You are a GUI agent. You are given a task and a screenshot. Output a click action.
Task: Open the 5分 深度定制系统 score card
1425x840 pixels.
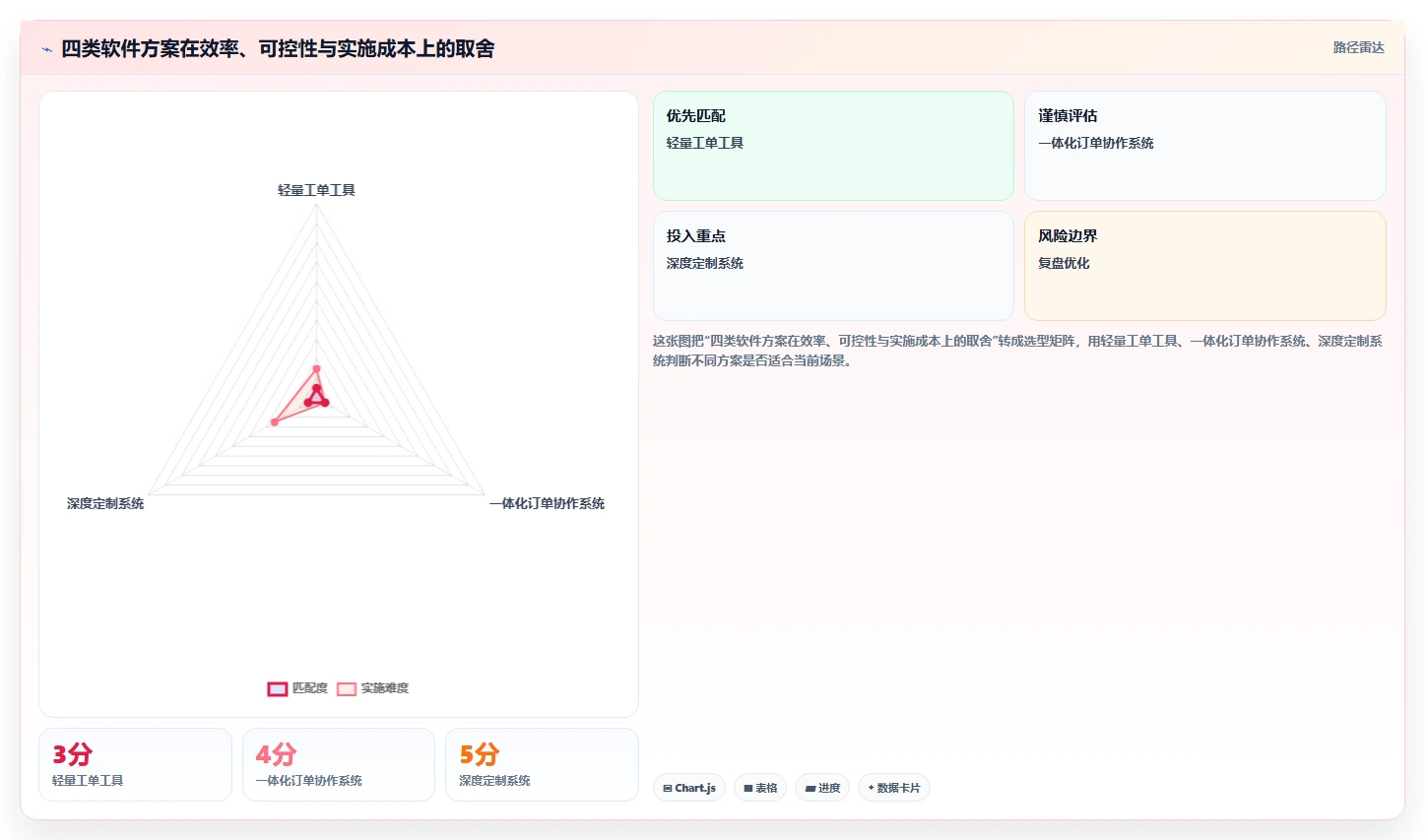click(542, 765)
